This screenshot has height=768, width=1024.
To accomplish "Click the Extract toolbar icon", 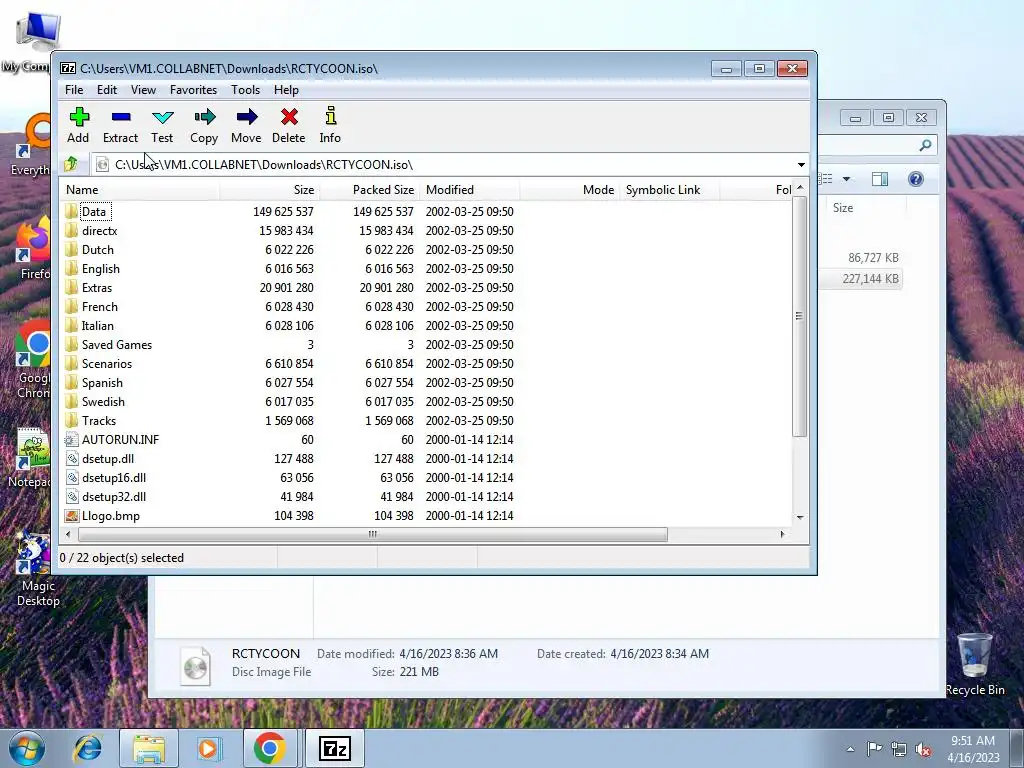I will 121,118.
